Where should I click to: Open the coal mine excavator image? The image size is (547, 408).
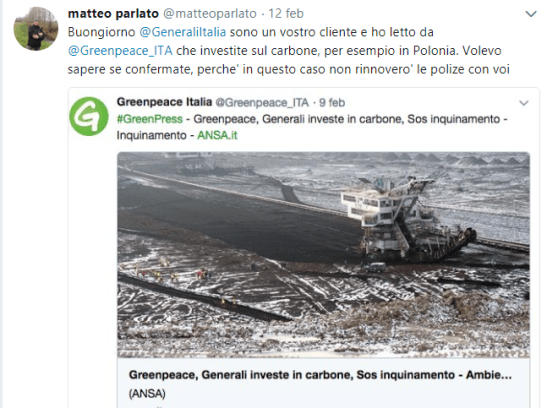[x=323, y=255]
